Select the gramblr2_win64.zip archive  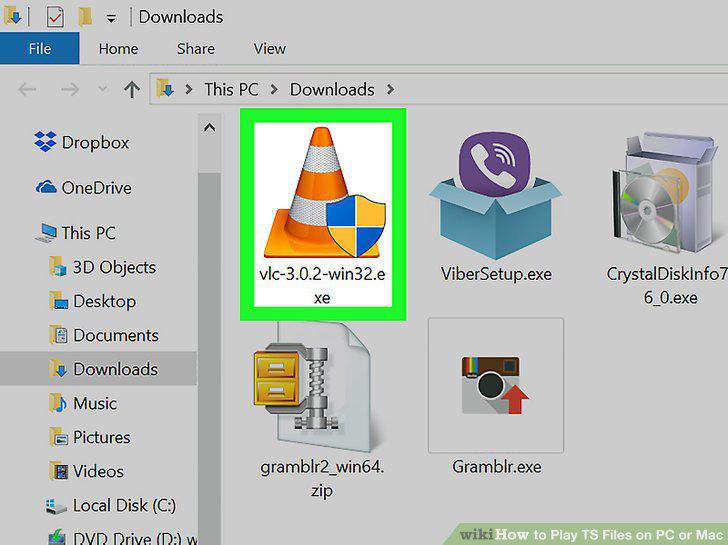tap(322, 410)
